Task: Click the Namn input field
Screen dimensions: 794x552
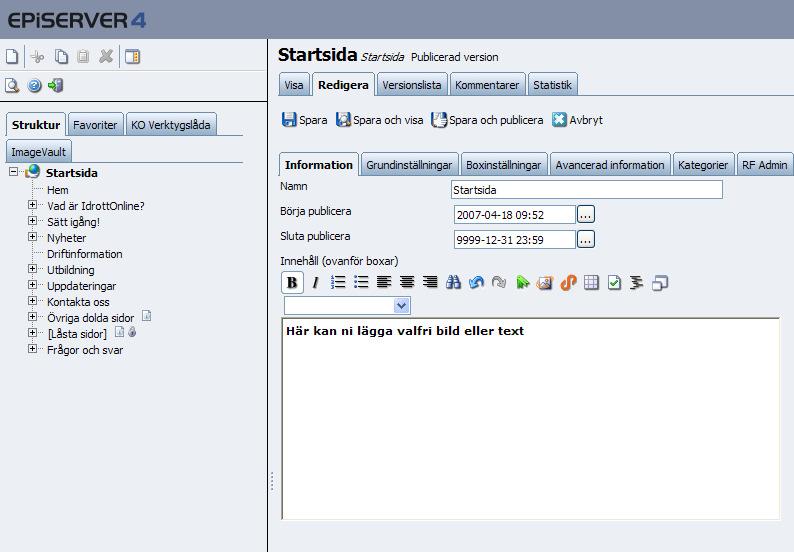Action: click(586, 190)
